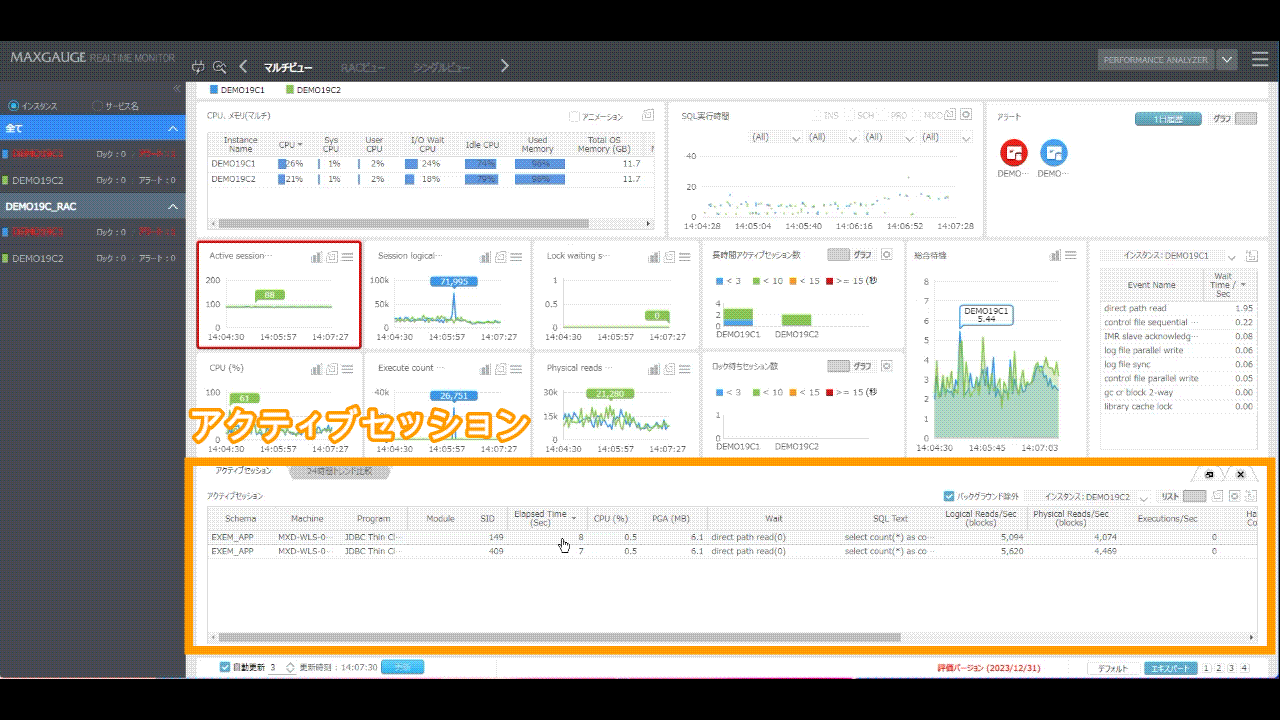The width and height of the screenshot is (1280, 720).
Task: Click settings icon on SQL実行時間 panel
Action: 966,115
